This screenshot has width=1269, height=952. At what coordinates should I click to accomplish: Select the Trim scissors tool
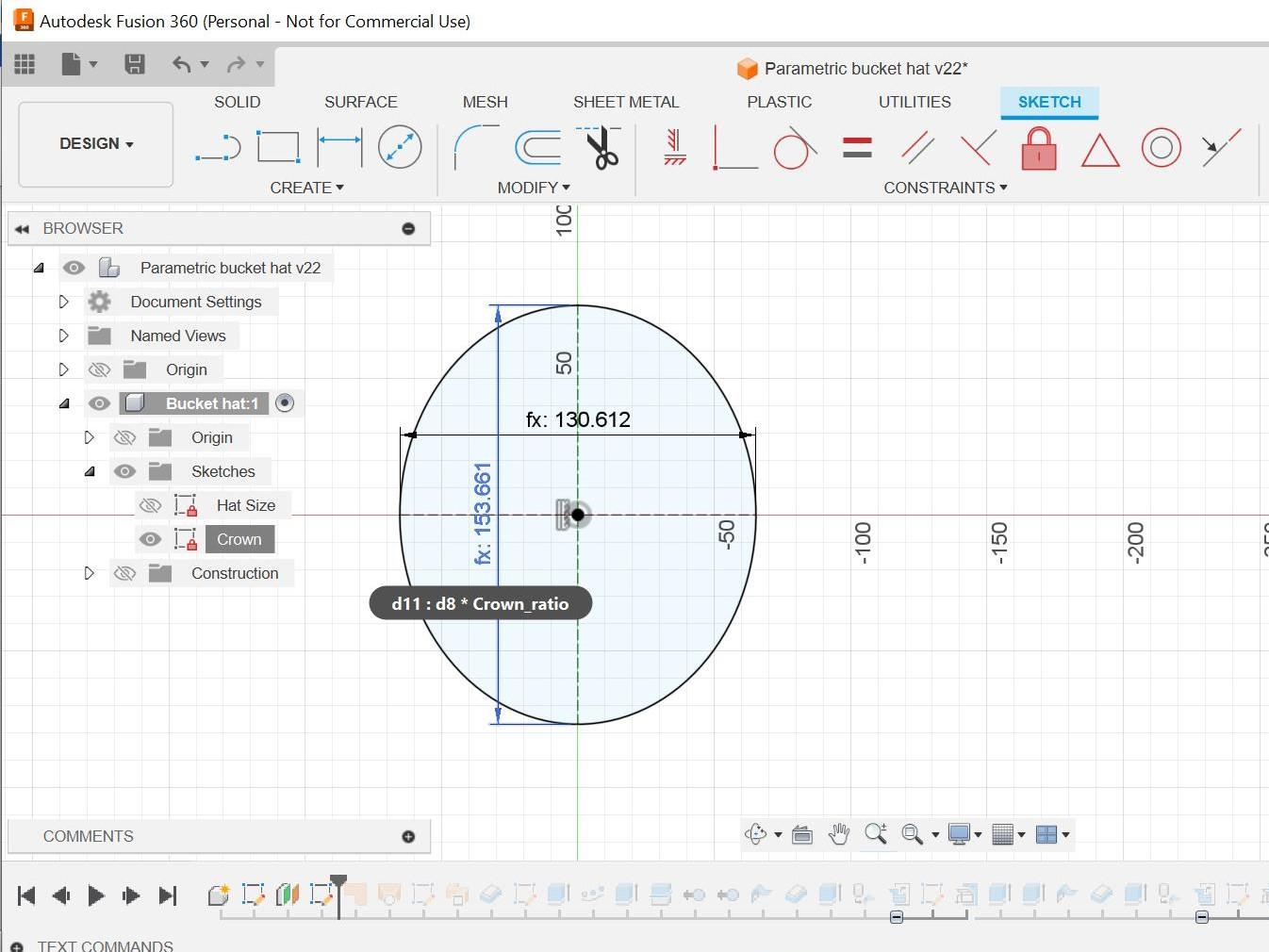click(x=600, y=147)
